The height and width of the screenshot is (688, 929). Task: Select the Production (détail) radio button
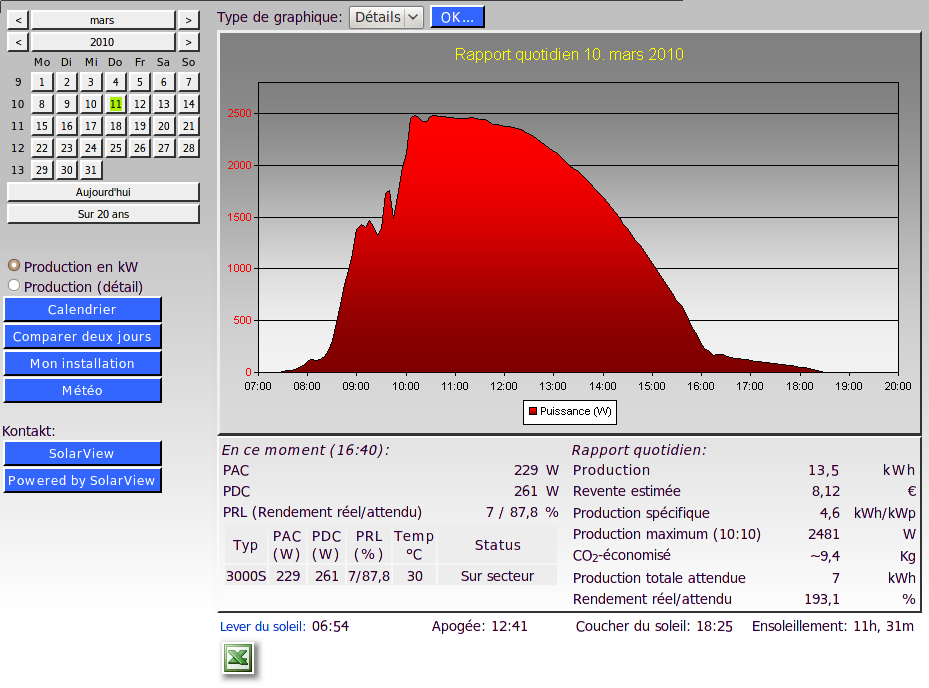coord(14,286)
